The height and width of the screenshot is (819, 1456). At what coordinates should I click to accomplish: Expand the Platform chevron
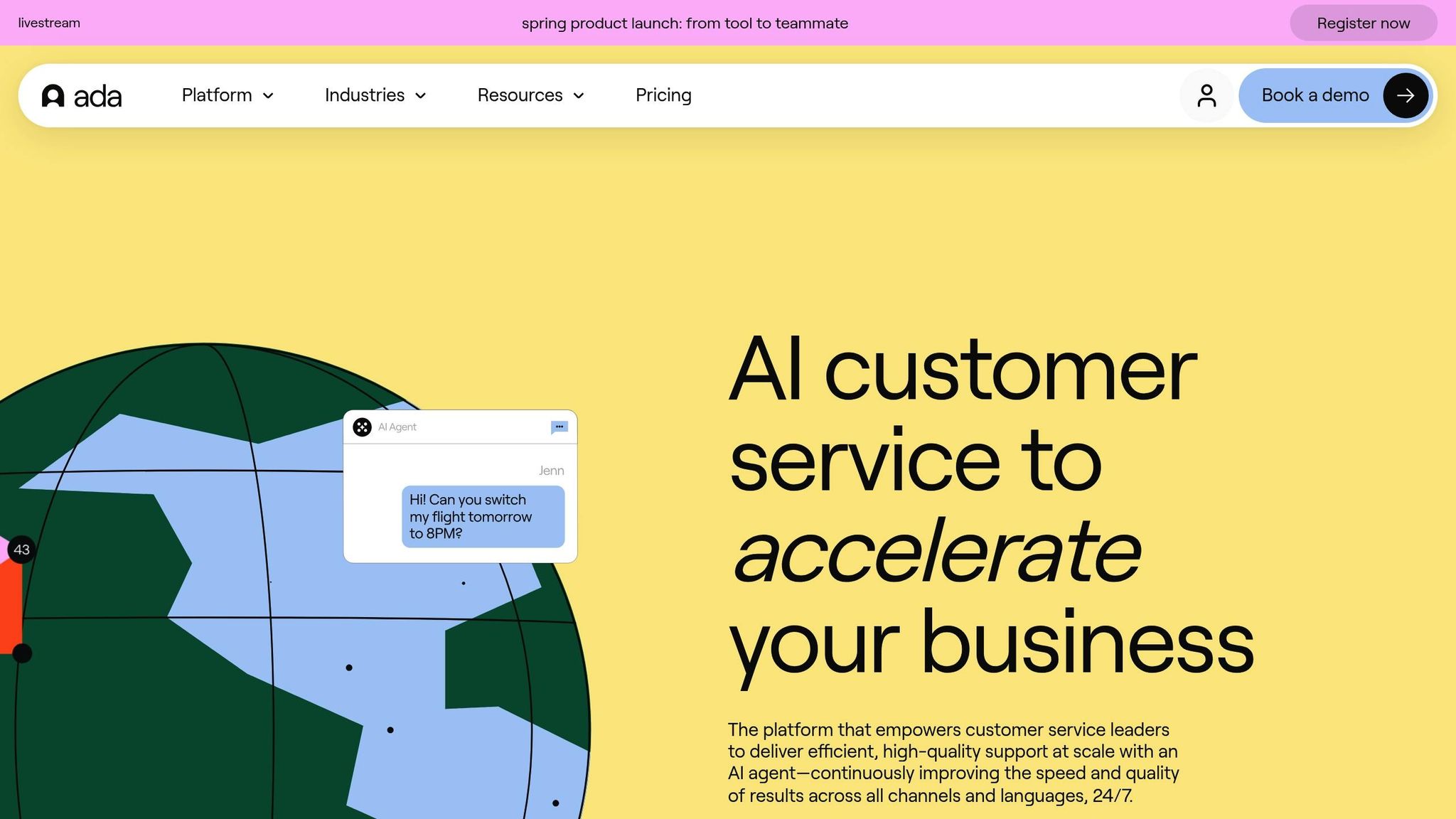pos(268,96)
